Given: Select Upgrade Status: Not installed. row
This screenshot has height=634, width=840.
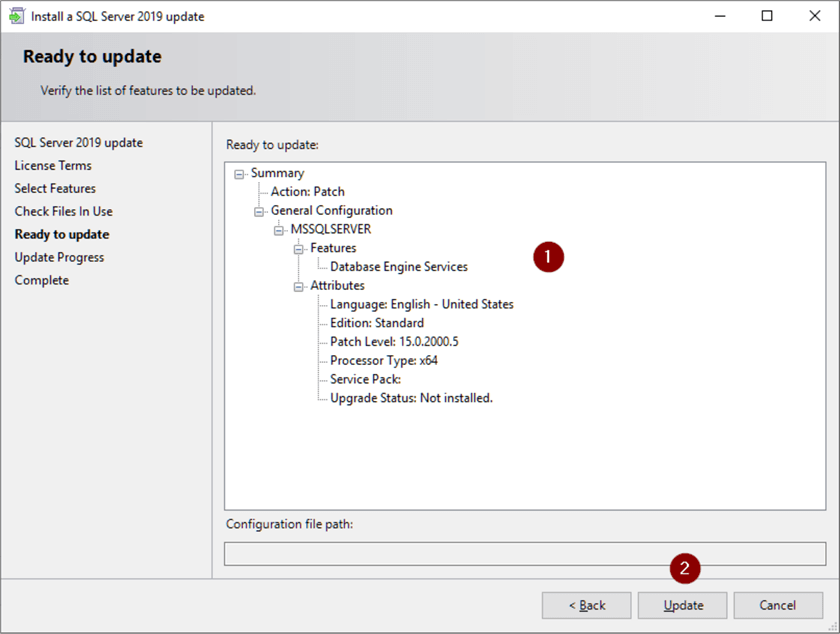Looking at the screenshot, I should (411, 398).
